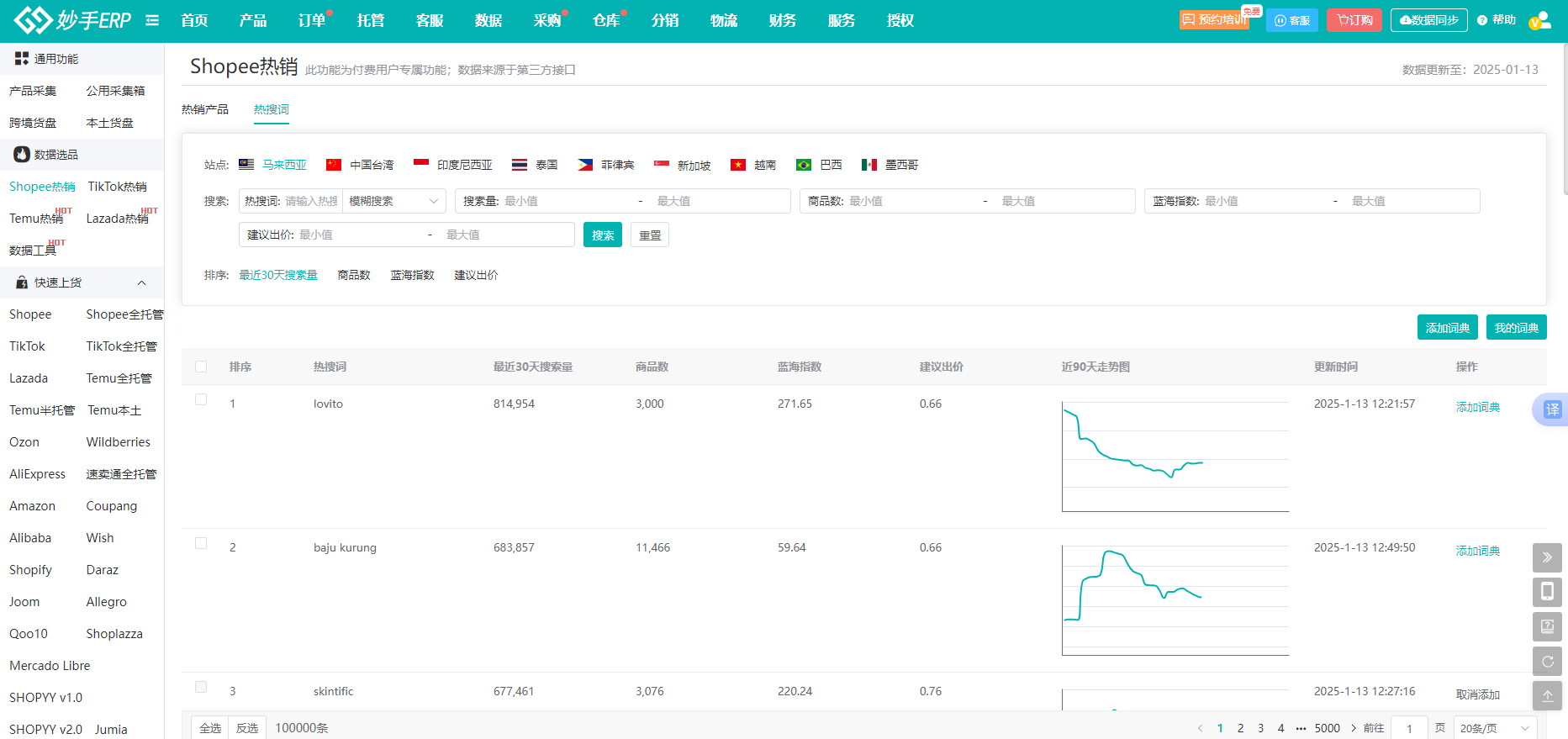Click the page jump input field
The height and width of the screenshot is (739, 1568).
coord(1409,728)
